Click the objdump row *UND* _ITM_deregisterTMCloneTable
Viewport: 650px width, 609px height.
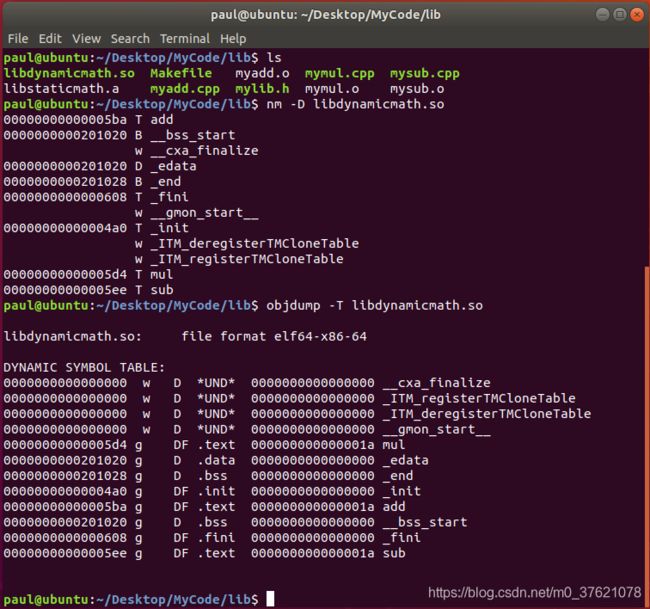coord(297,414)
